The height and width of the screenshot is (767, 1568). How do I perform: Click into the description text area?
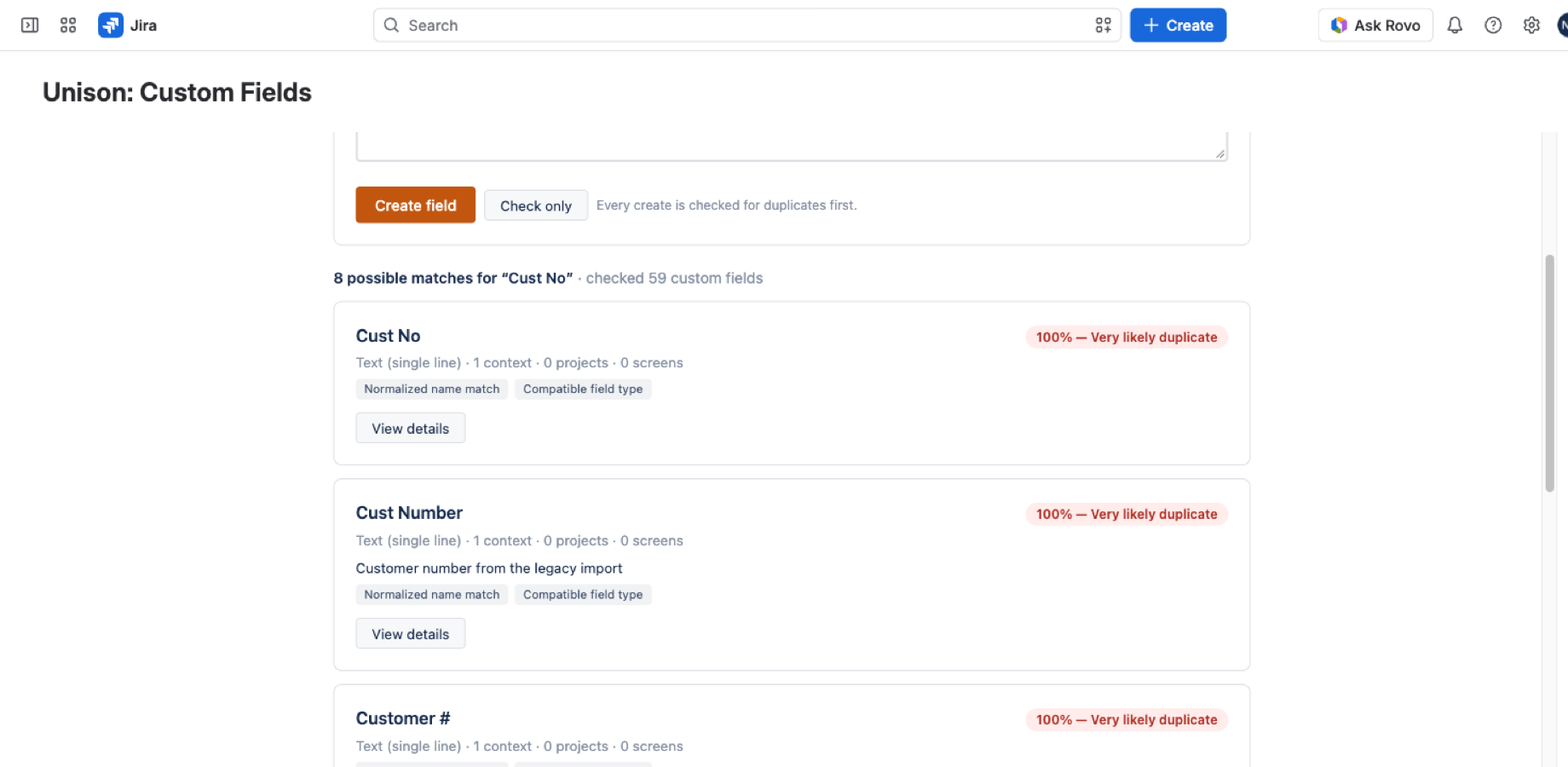click(x=792, y=146)
